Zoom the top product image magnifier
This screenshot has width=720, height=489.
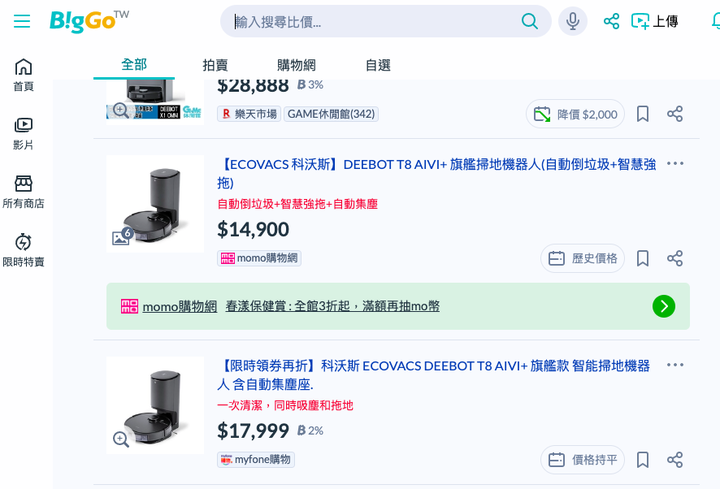[121, 110]
